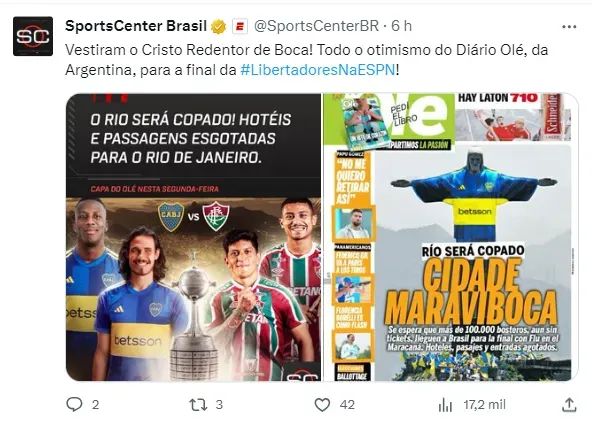The height and width of the screenshot is (426, 592).
Task: Click the tweet text about Cristo Redentor
Action: click(x=307, y=60)
